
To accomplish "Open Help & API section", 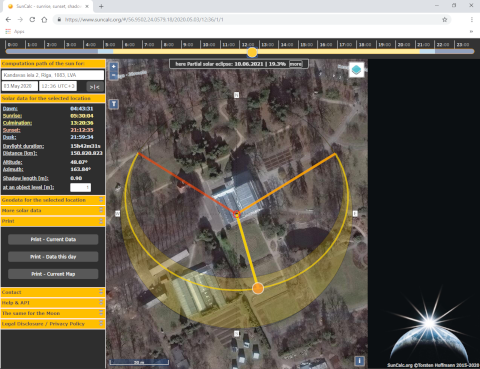I will pos(53,303).
